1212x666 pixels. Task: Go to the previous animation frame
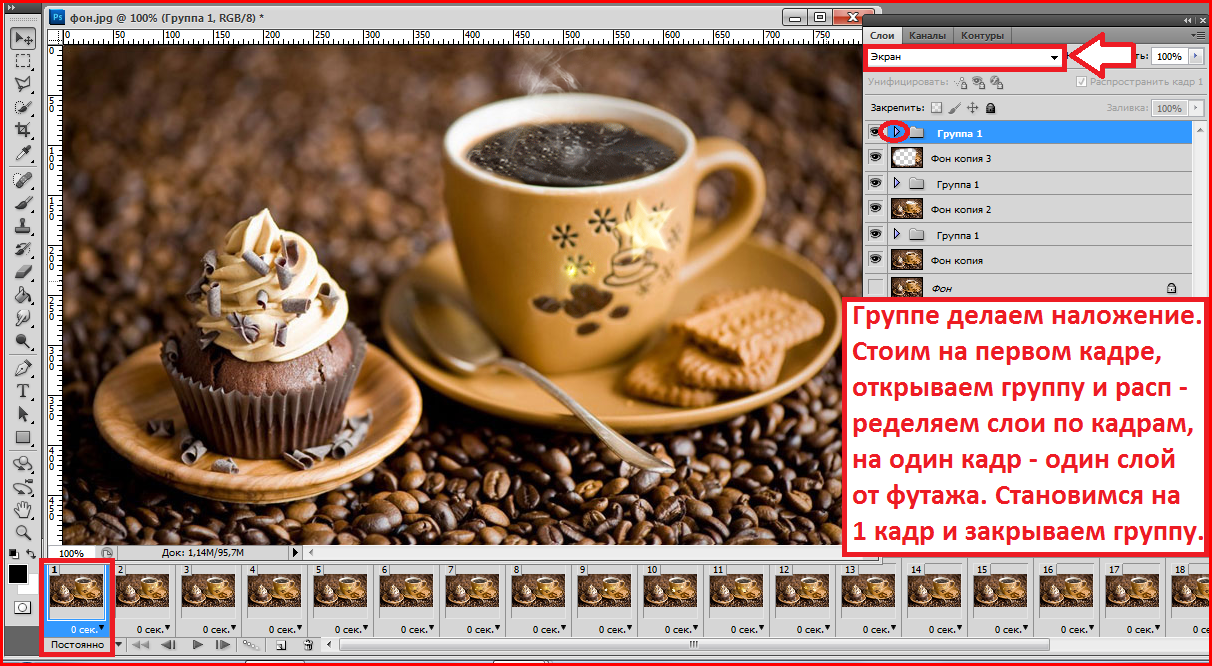(168, 646)
